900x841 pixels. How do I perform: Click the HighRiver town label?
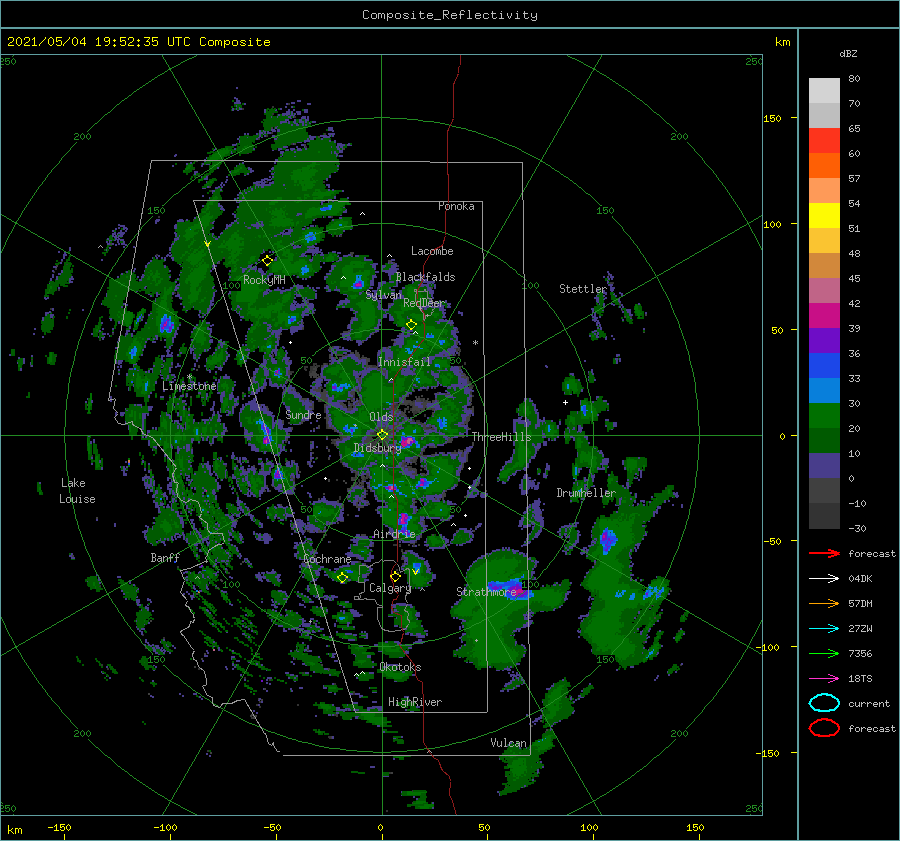[x=415, y=702]
